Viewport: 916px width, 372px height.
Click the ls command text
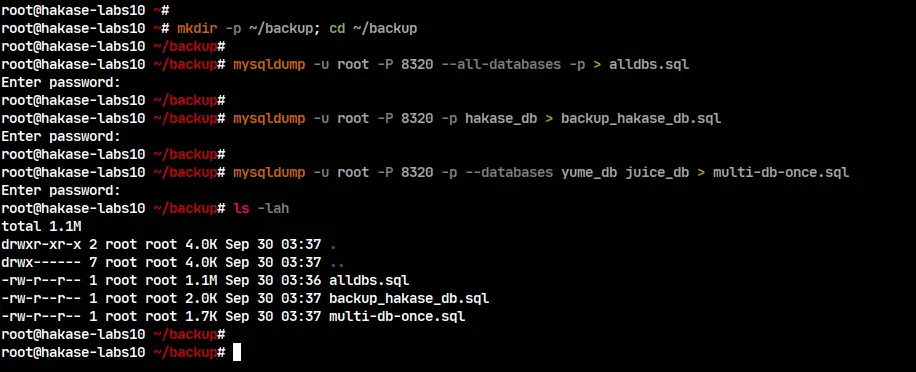241,208
